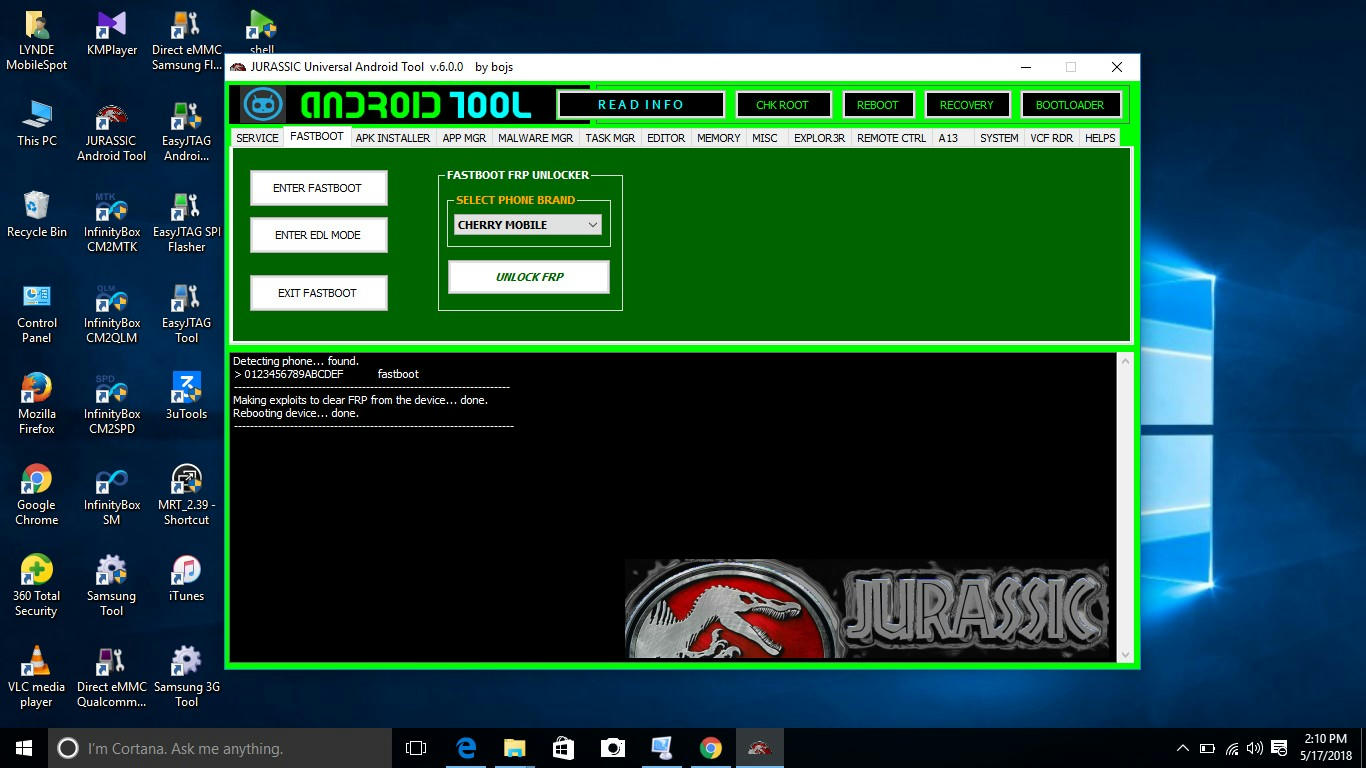1366x768 pixels.
Task: Open the MALWARE MGR tab
Action: point(535,138)
